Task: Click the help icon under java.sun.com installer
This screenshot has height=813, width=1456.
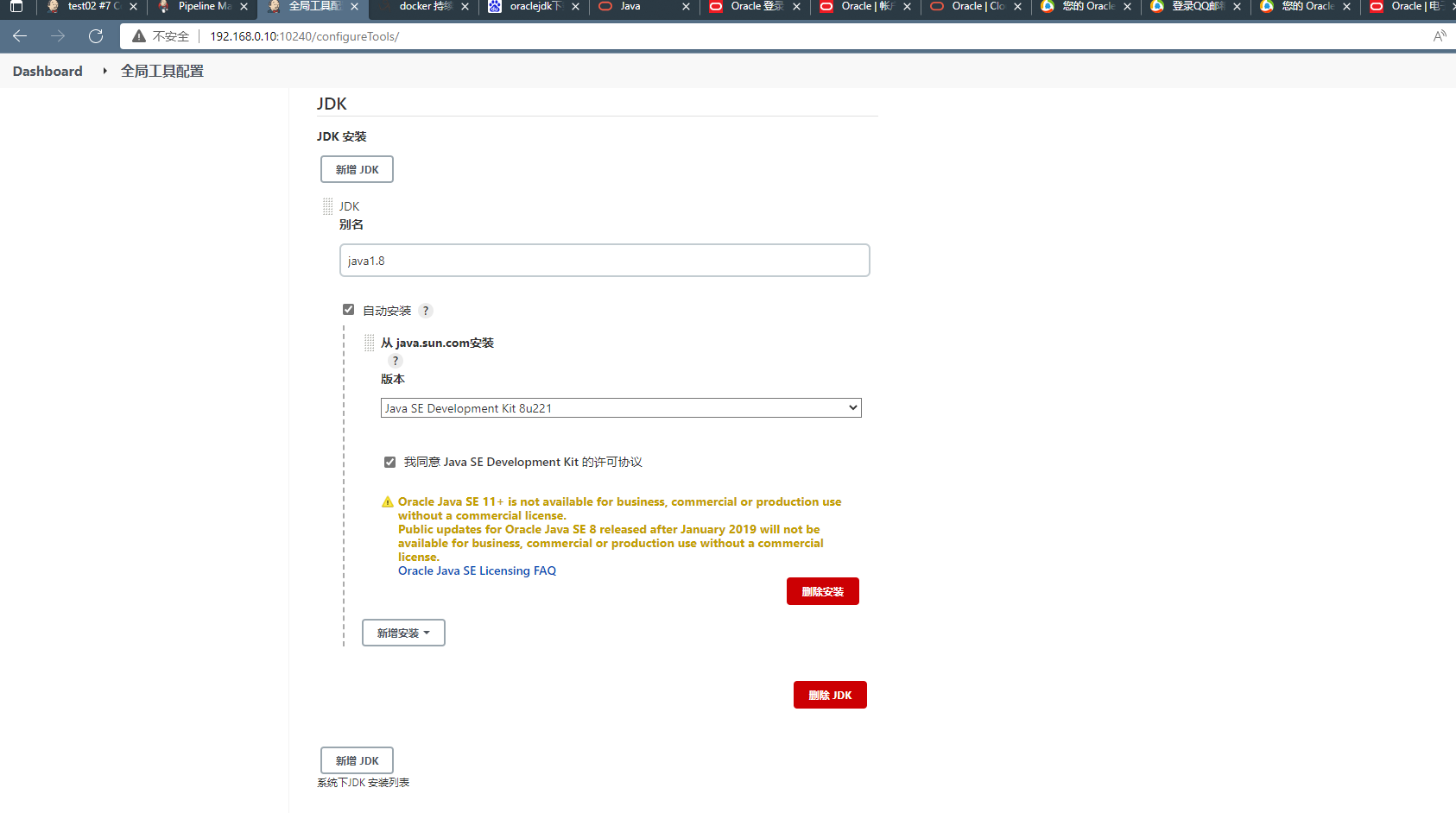Action: coord(396,361)
